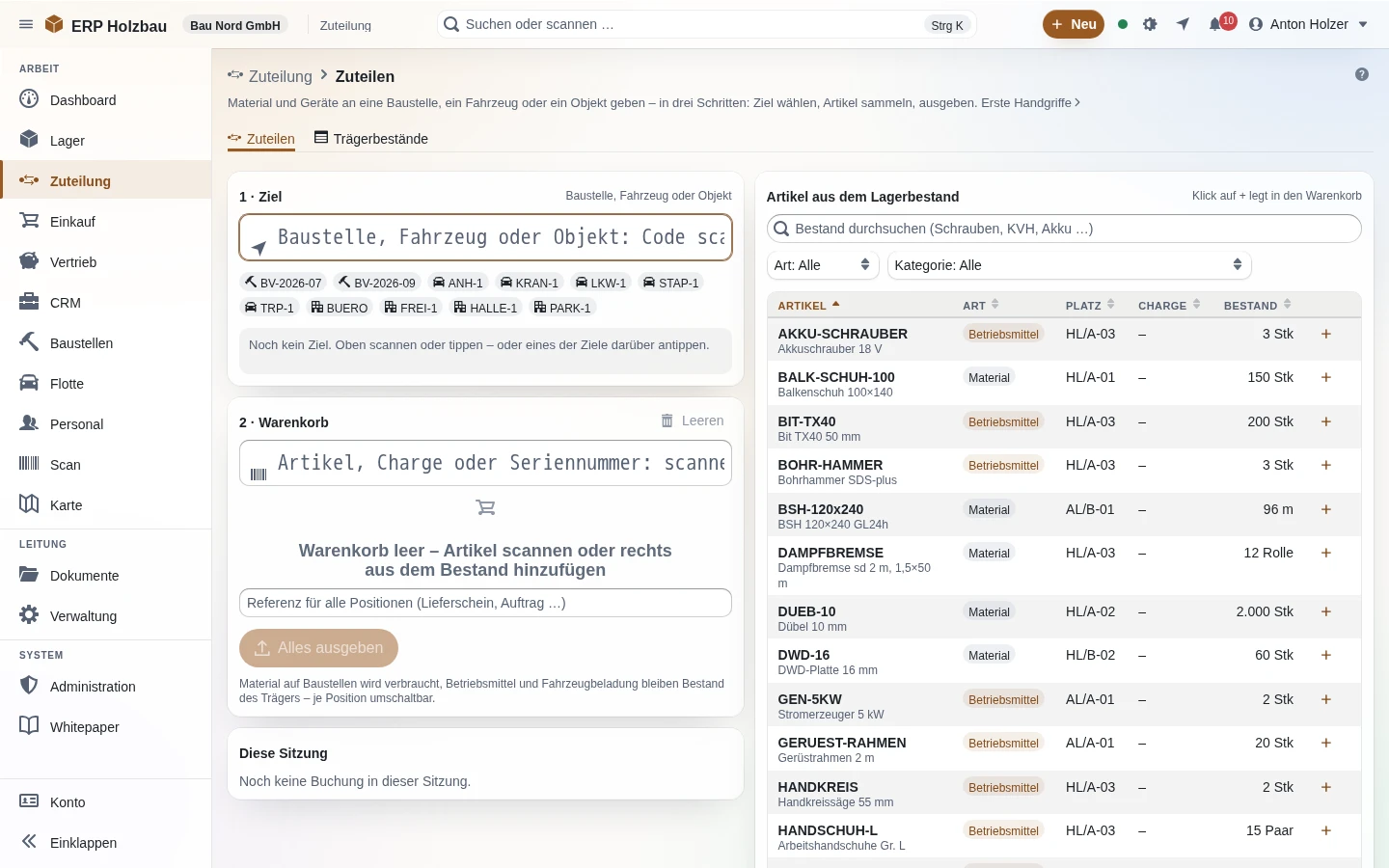1389x868 pixels.
Task: Select target chip KRAN-1
Action: coord(529,283)
